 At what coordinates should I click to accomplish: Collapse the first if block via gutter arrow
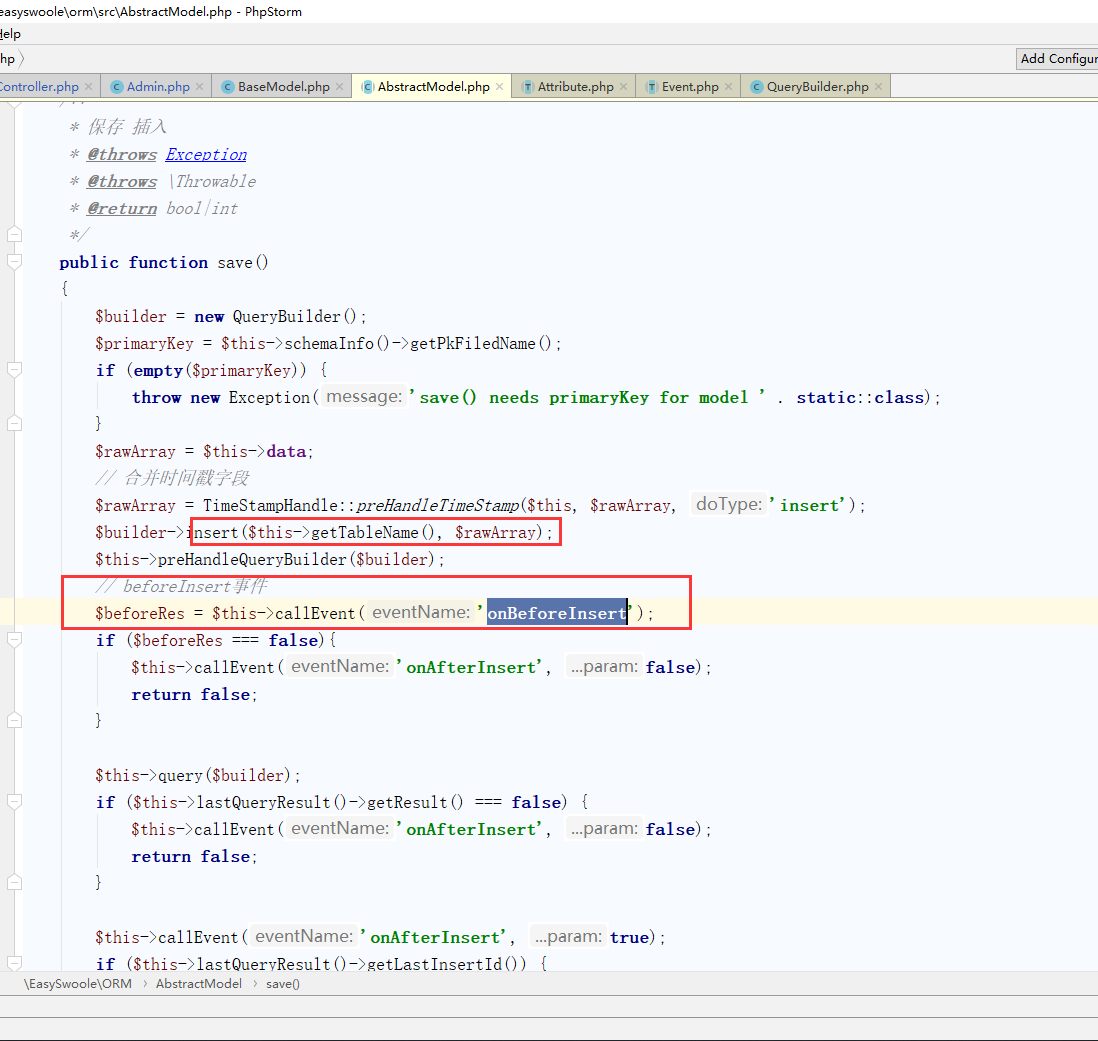pyautogui.click(x=14, y=370)
